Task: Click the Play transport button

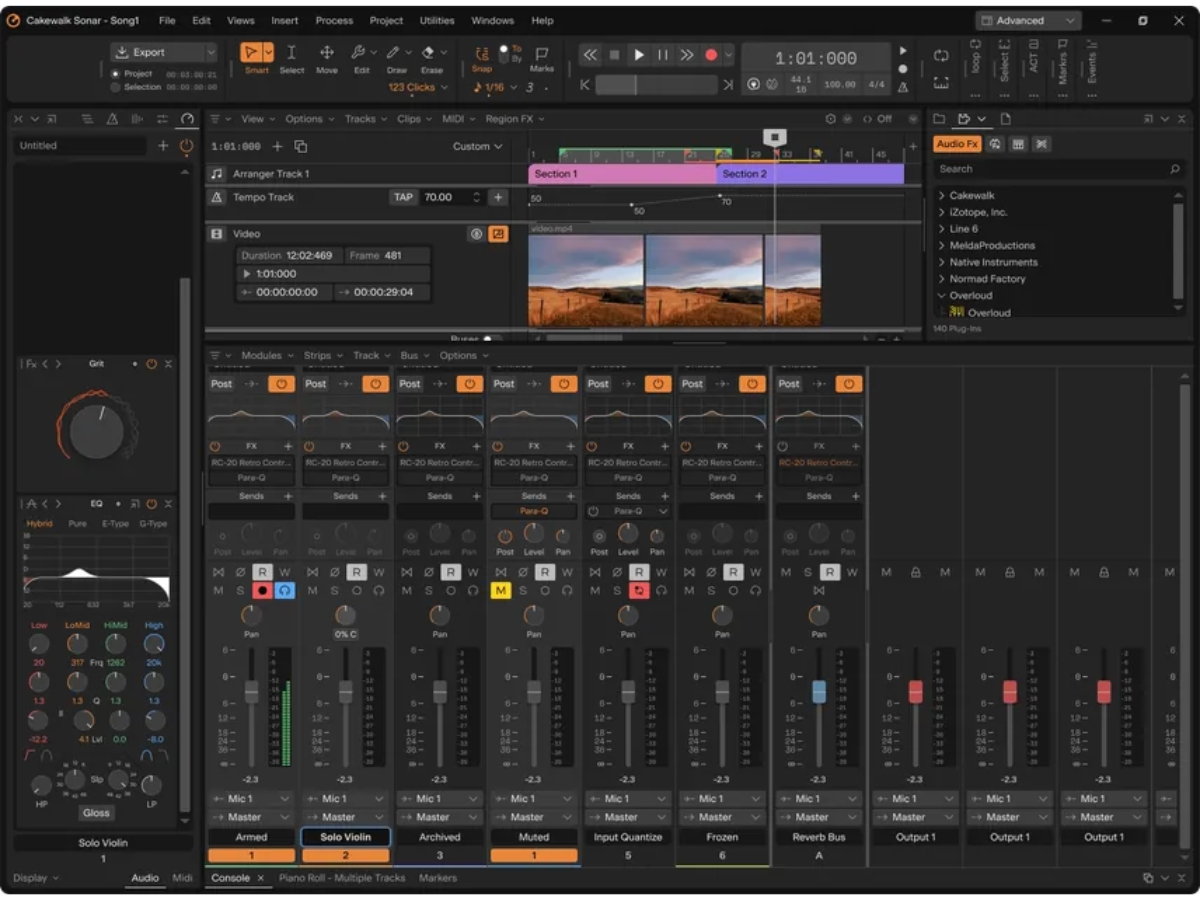Action: coord(639,56)
